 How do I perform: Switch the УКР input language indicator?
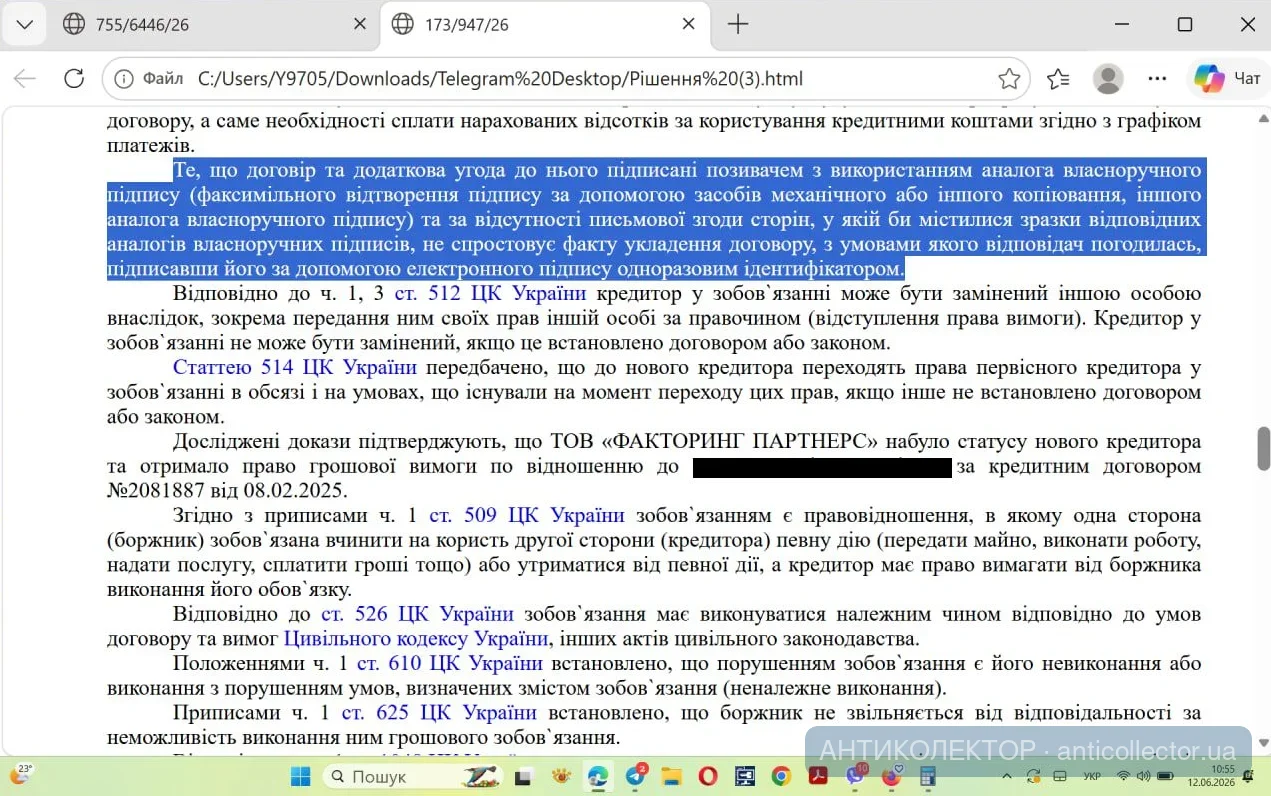tap(1093, 776)
